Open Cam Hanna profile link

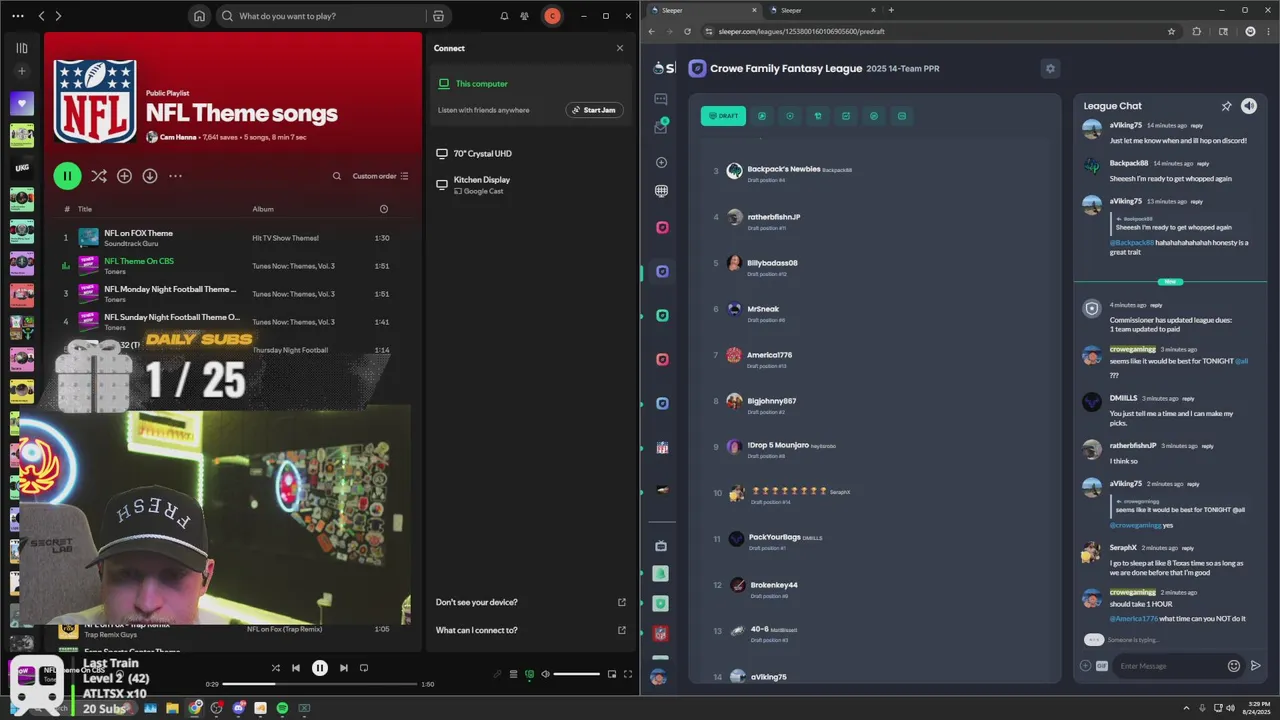(x=177, y=137)
